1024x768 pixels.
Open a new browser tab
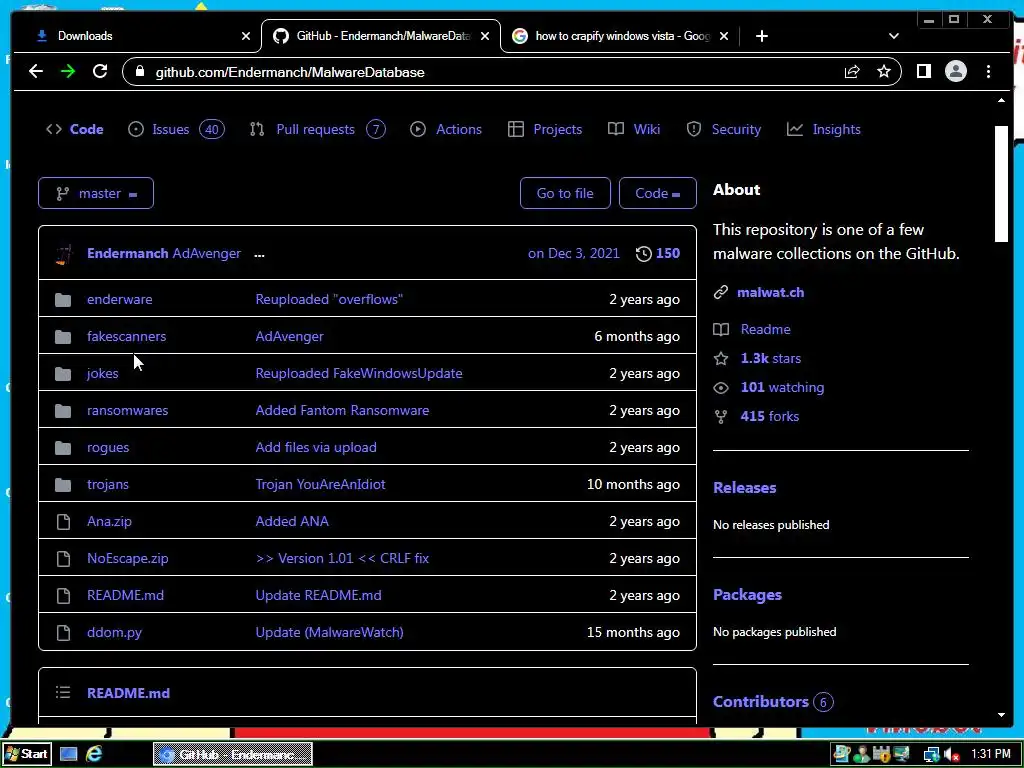click(761, 36)
